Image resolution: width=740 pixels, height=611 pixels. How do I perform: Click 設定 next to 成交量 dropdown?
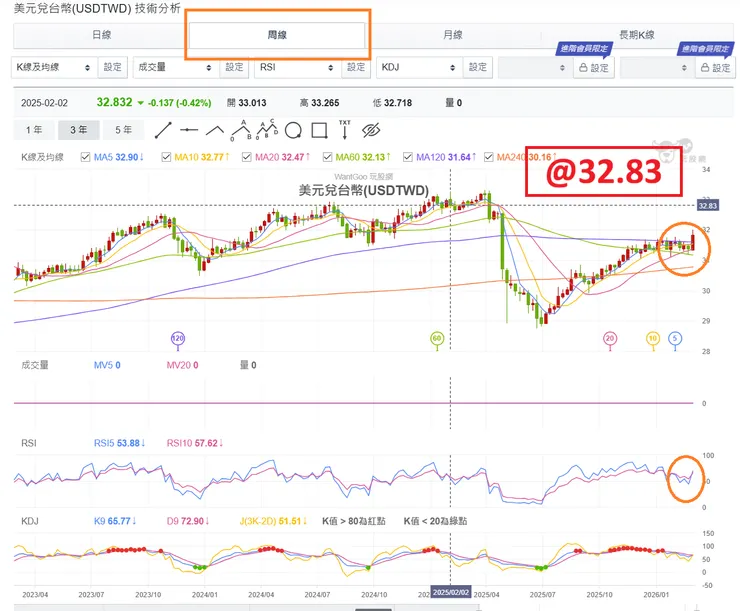[234, 67]
